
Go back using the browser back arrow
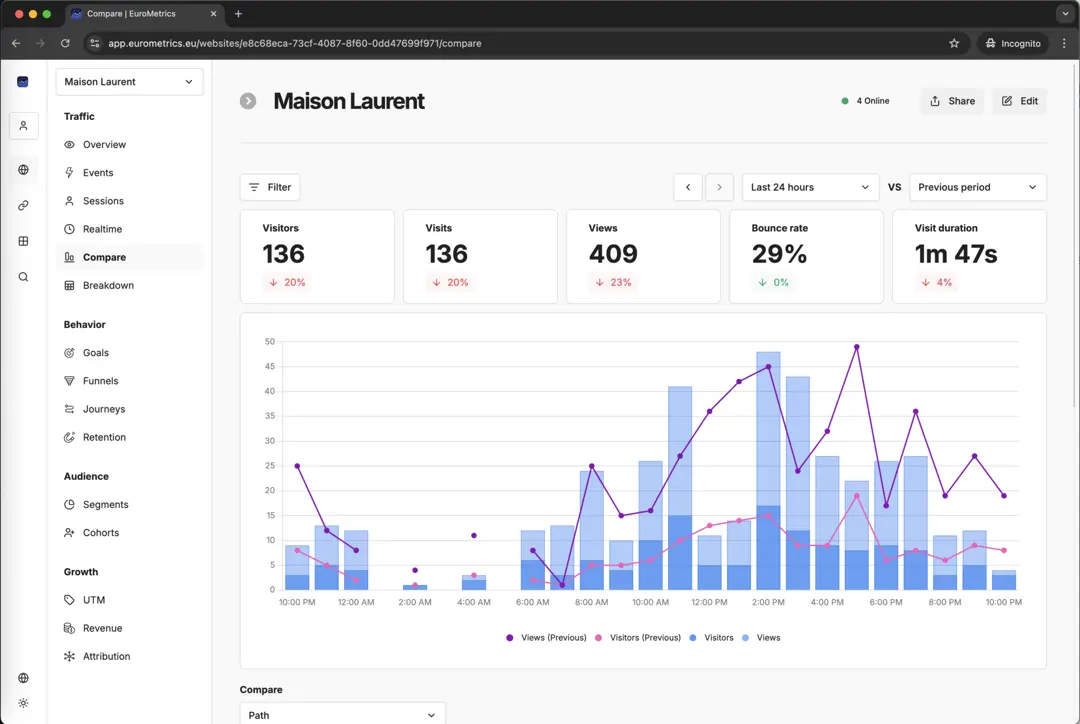click(16, 43)
